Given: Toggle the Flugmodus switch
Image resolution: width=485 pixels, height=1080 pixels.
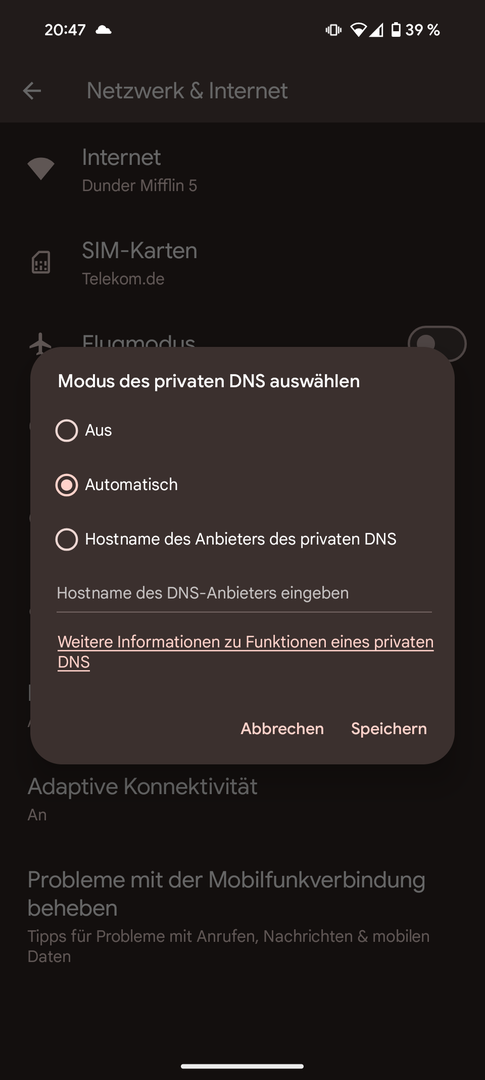Looking at the screenshot, I should click(x=437, y=344).
